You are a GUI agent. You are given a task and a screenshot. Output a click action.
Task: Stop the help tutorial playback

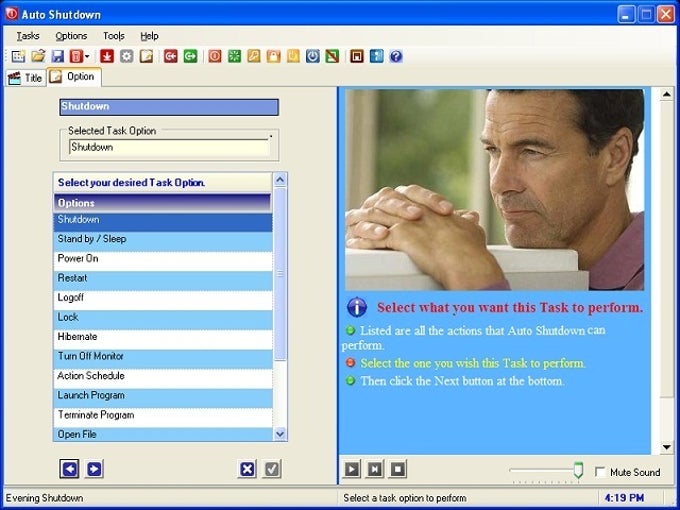pos(398,469)
